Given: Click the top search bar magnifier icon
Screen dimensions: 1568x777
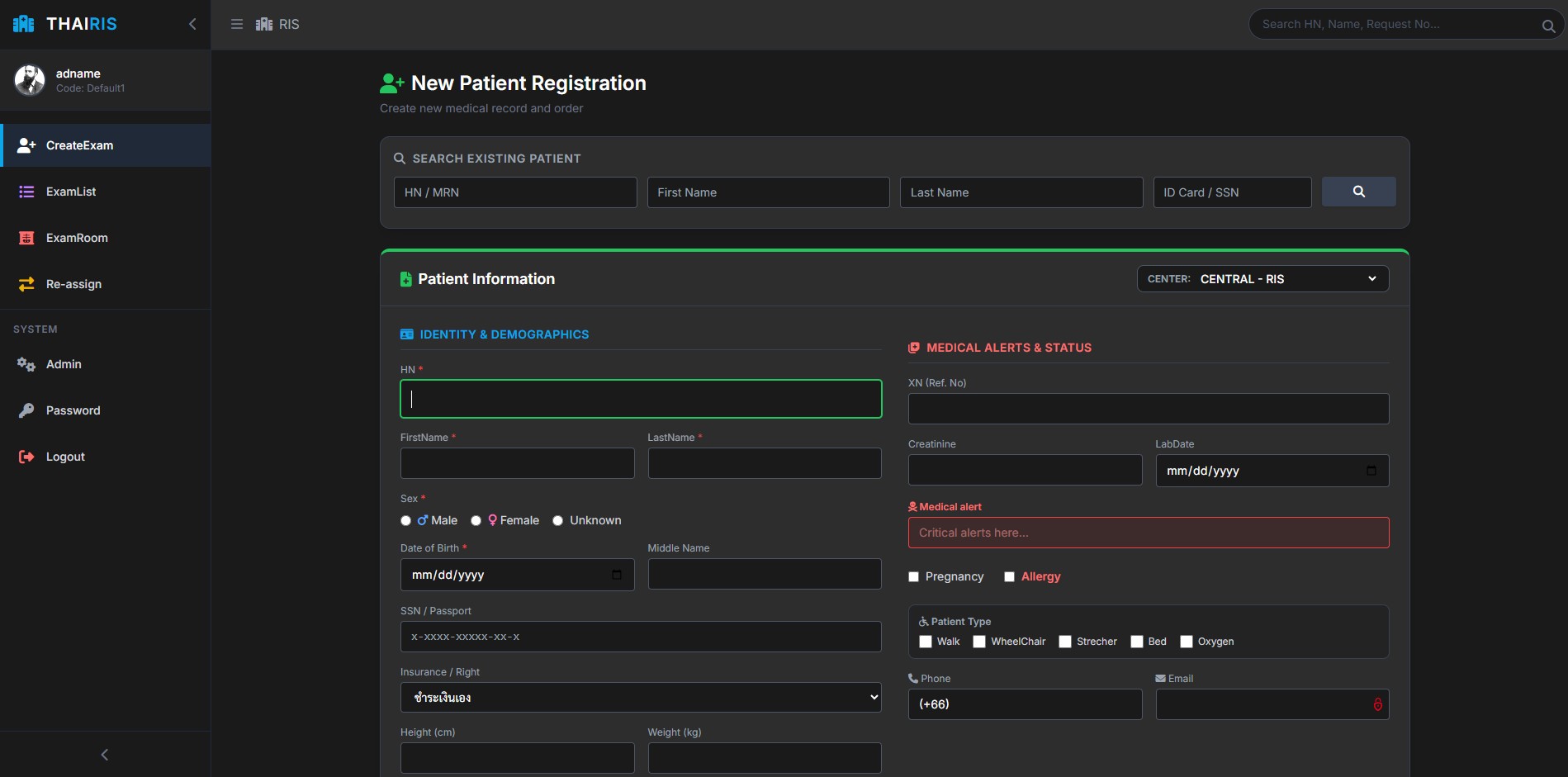Looking at the screenshot, I should coord(1548,26).
